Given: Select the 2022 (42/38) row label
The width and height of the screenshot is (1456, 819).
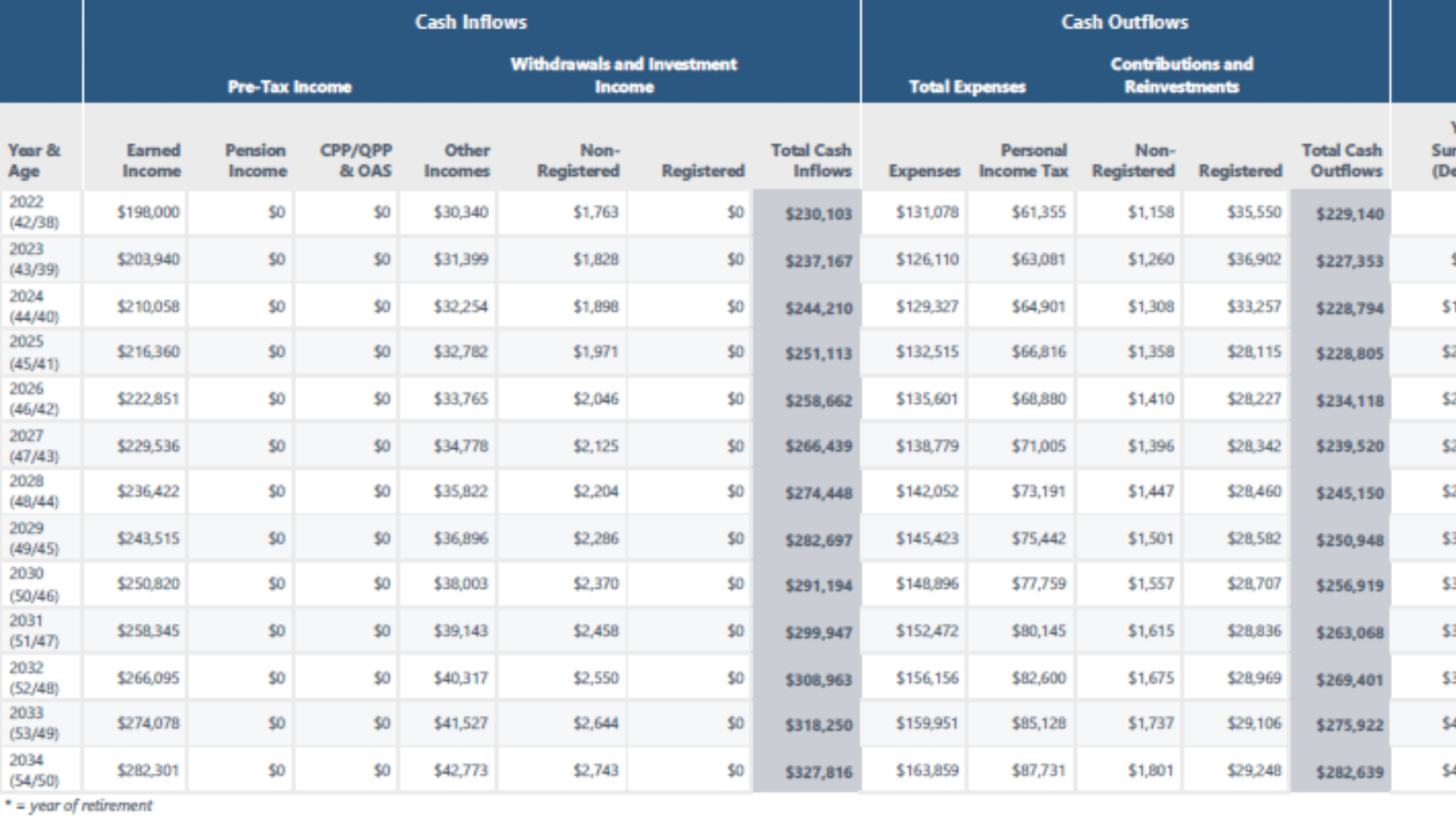Looking at the screenshot, I should click(x=33, y=212).
